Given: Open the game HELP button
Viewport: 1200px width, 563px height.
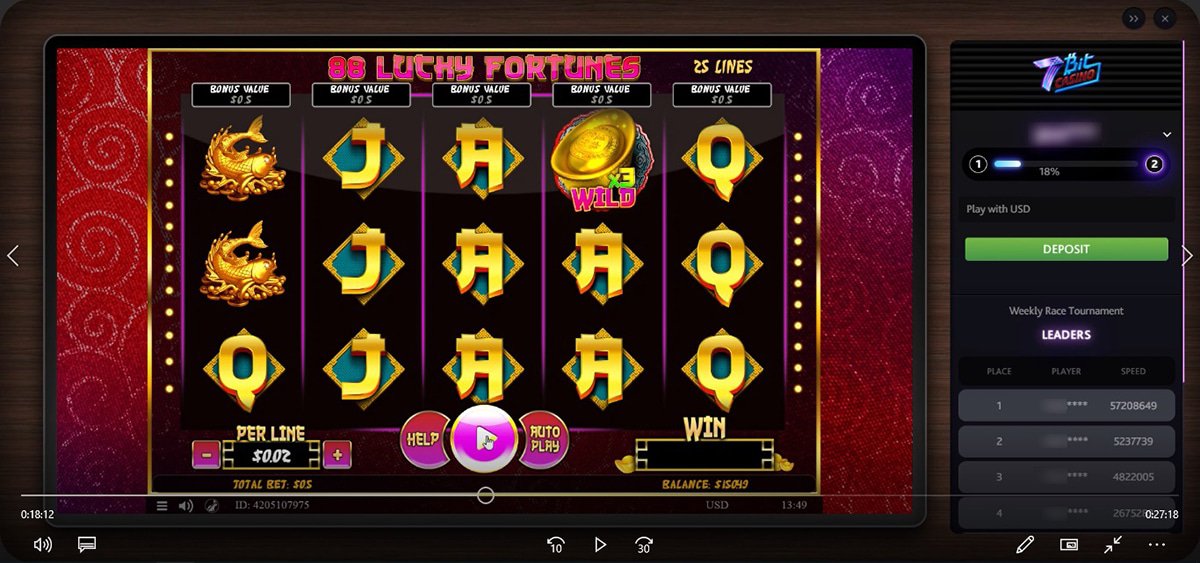Looking at the screenshot, I should click(x=422, y=438).
